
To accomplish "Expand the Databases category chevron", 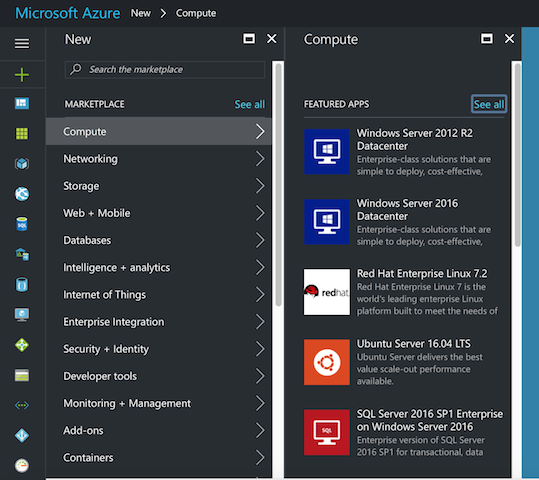I will coord(260,240).
